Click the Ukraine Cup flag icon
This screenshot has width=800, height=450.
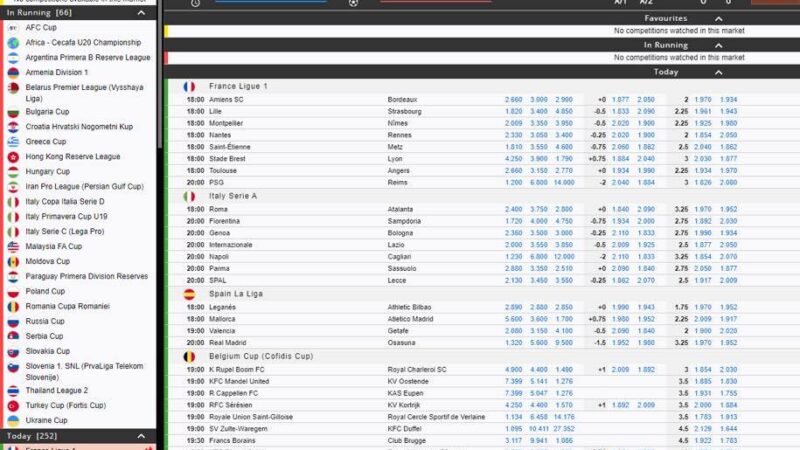[x=13, y=420]
